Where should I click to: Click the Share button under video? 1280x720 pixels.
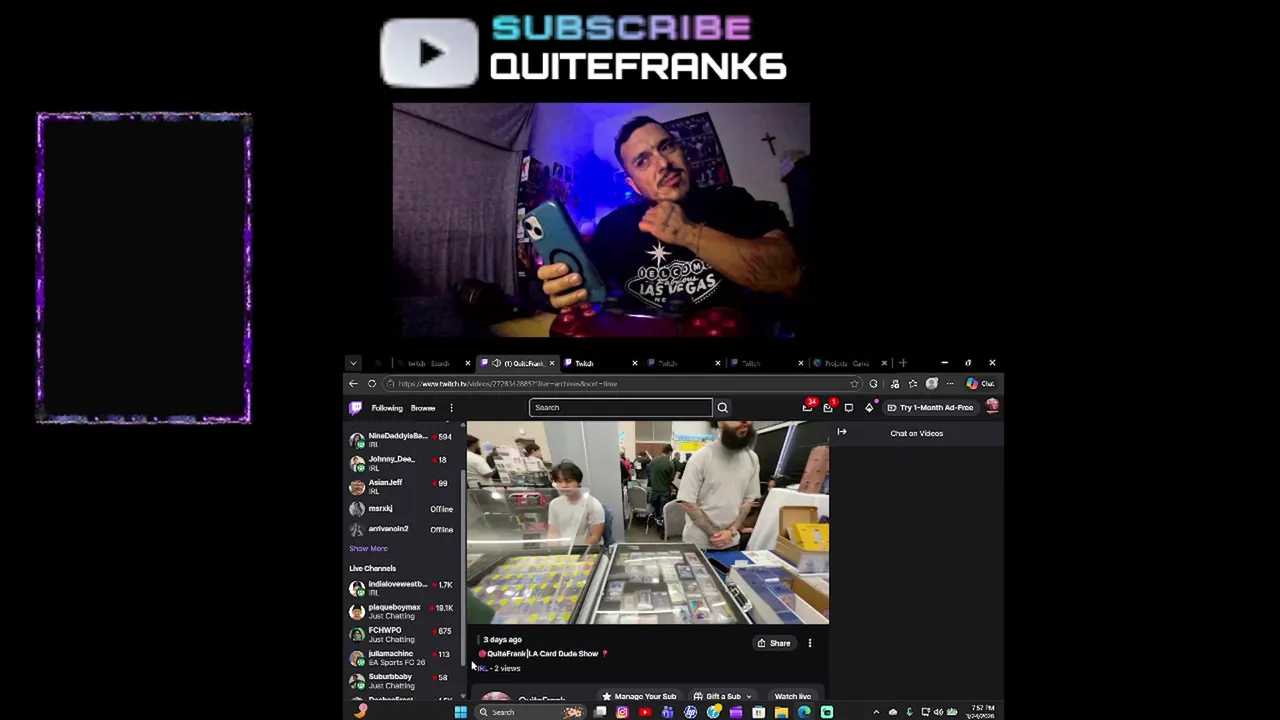pyautogui.click(x=774, y=643)
